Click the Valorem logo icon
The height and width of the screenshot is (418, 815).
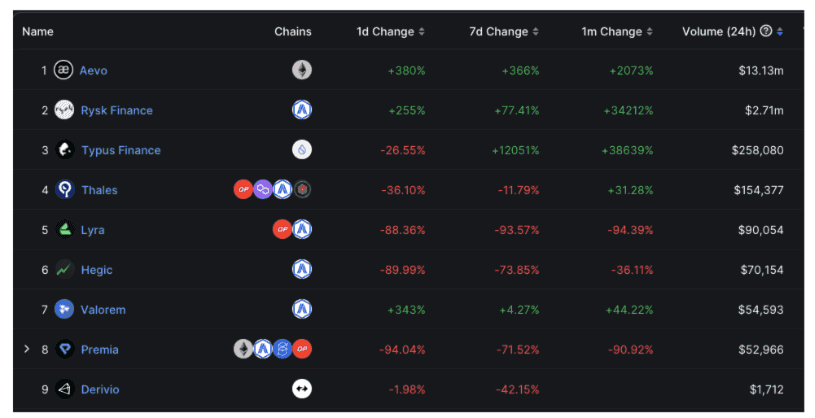(x=64, y=310)
